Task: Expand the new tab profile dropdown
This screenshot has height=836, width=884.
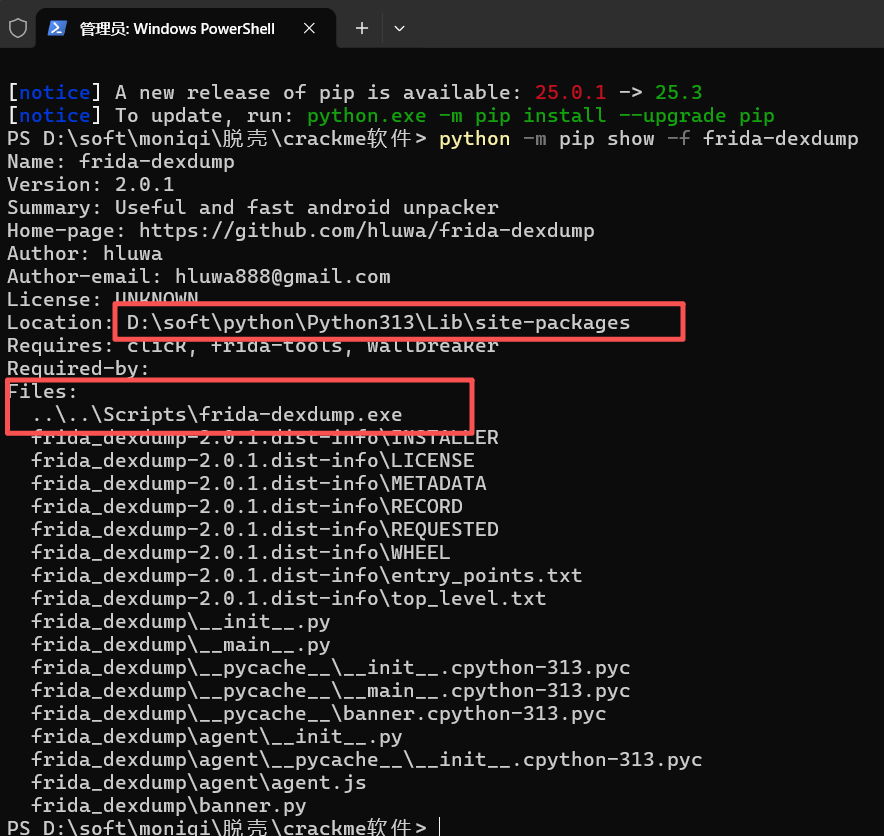Action: point(399,28)
